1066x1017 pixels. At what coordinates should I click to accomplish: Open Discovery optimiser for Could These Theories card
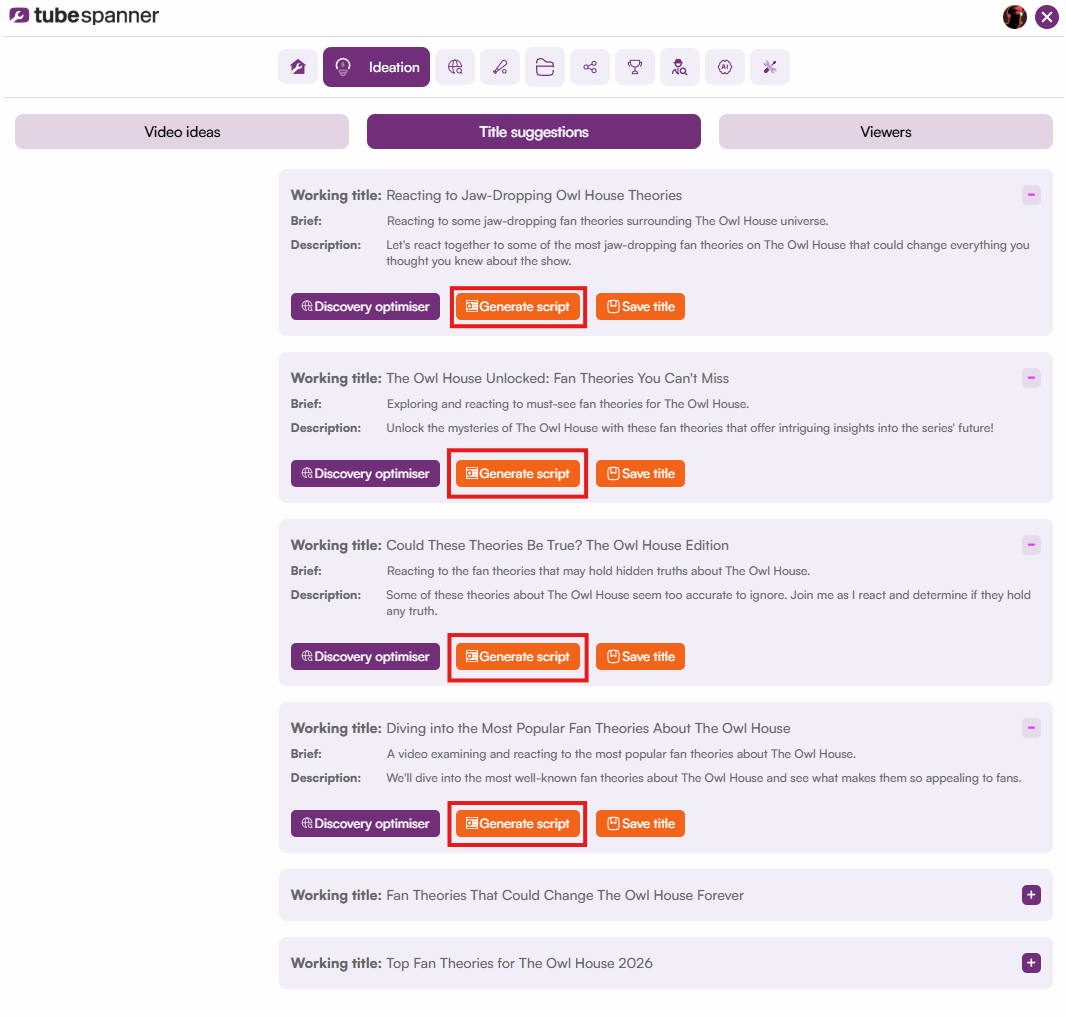(365, 657)
